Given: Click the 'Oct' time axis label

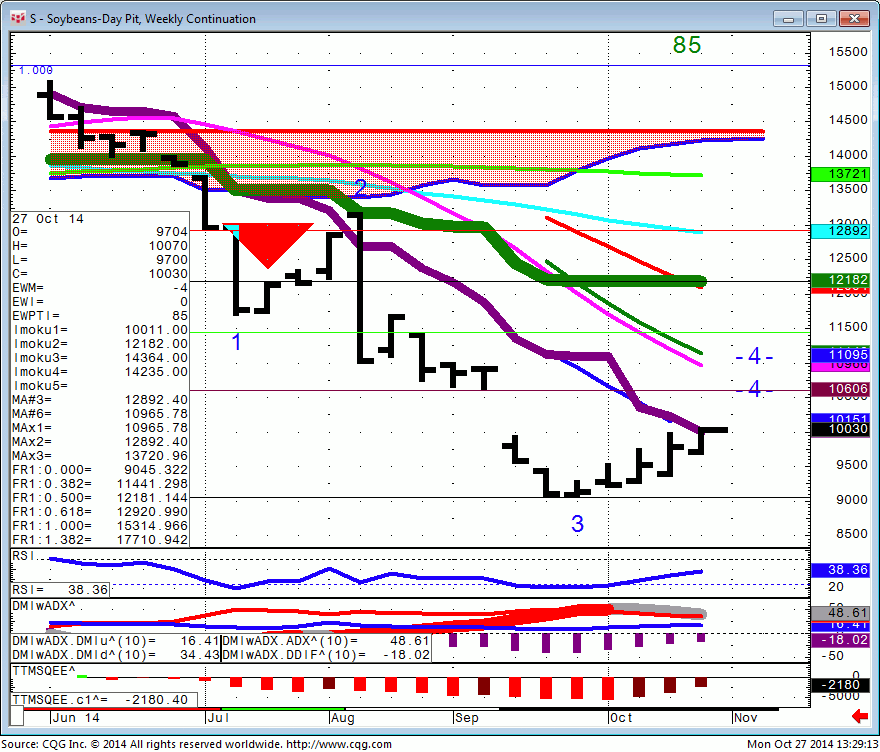Looking at the screenshot, I should click(x=621, y=718).
